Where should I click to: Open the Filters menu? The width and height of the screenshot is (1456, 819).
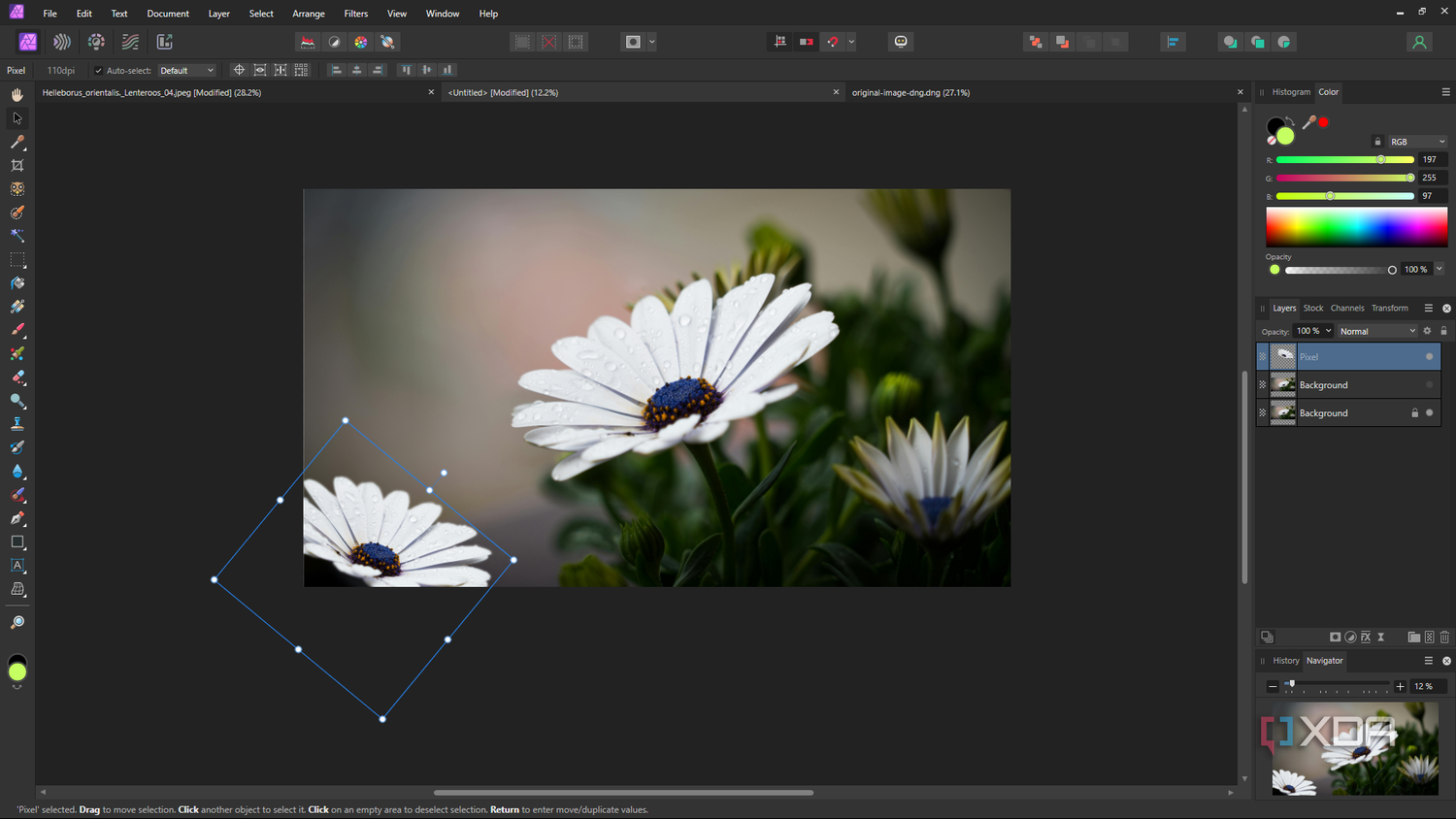pyautogui.click(x=356, y=14)
